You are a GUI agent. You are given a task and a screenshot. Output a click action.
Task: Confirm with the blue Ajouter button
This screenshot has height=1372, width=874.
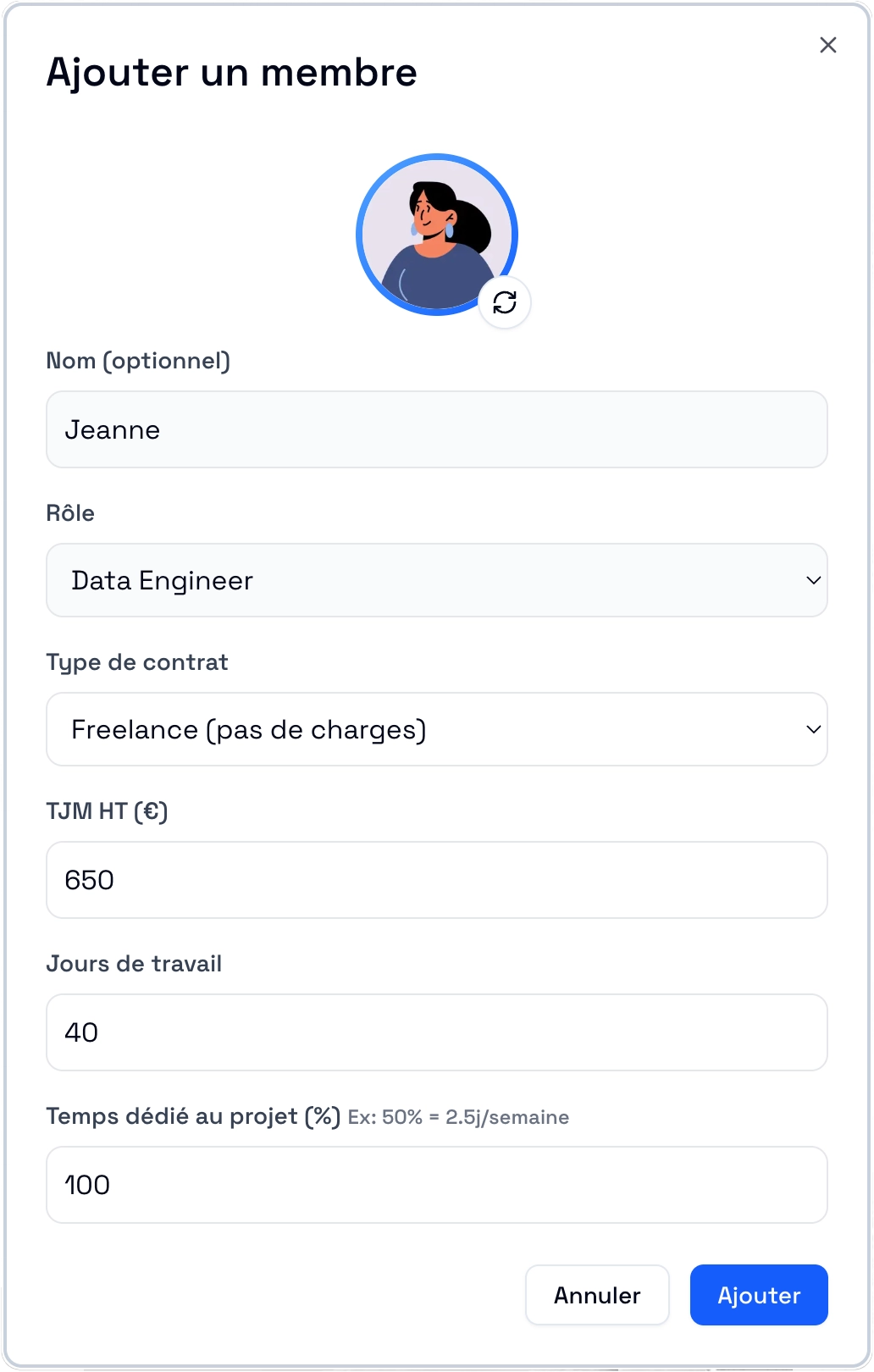coord(759,1295)
